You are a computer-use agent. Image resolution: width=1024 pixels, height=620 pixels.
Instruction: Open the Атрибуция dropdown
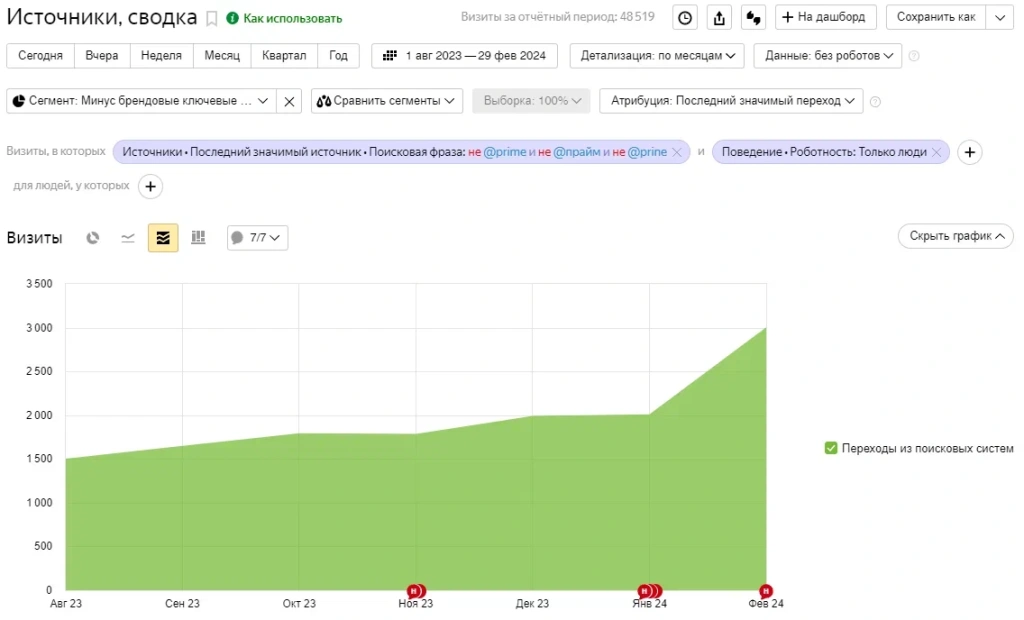tap(730, 100)
